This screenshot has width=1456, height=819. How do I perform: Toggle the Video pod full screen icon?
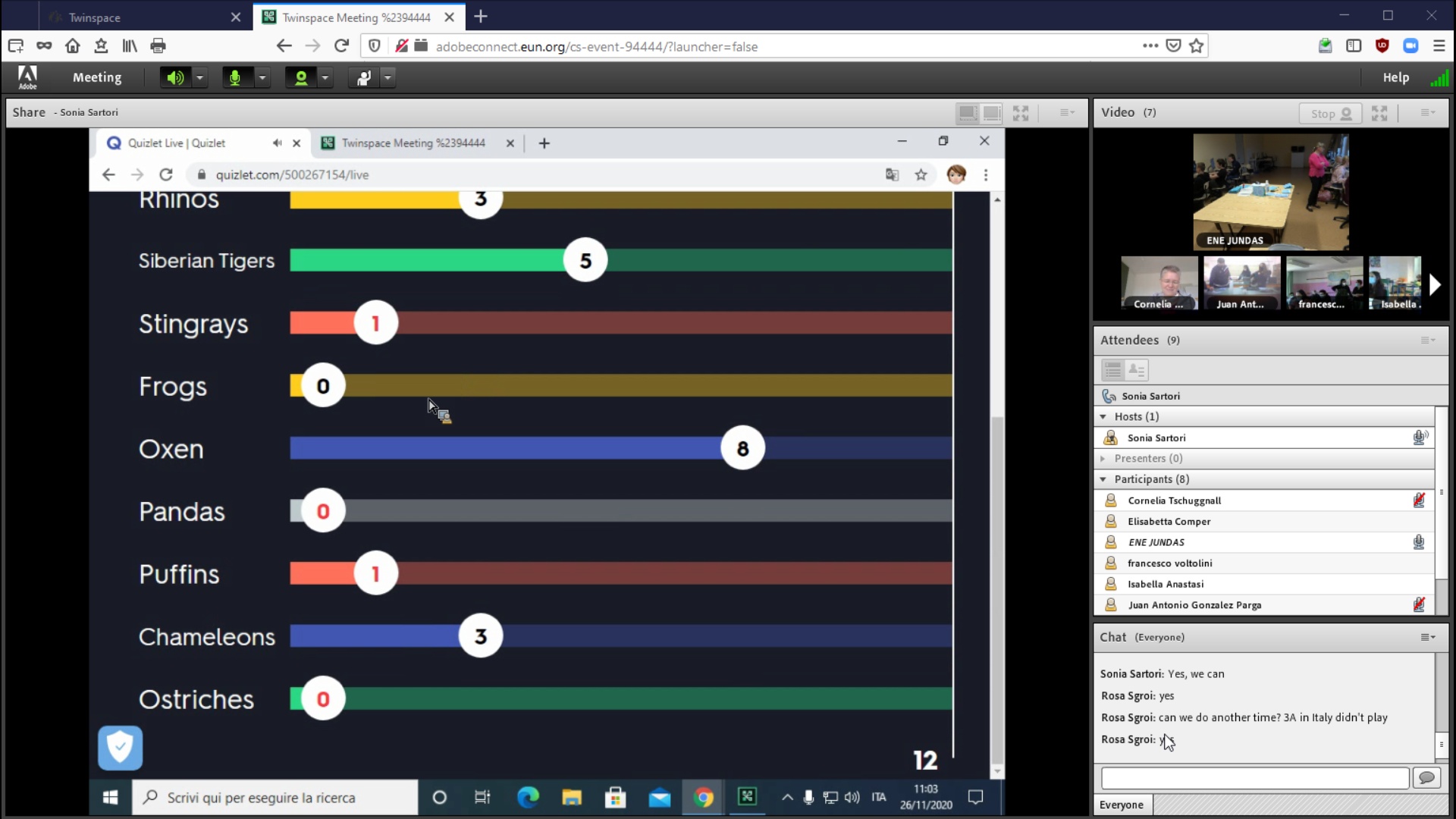[1379, 113]
